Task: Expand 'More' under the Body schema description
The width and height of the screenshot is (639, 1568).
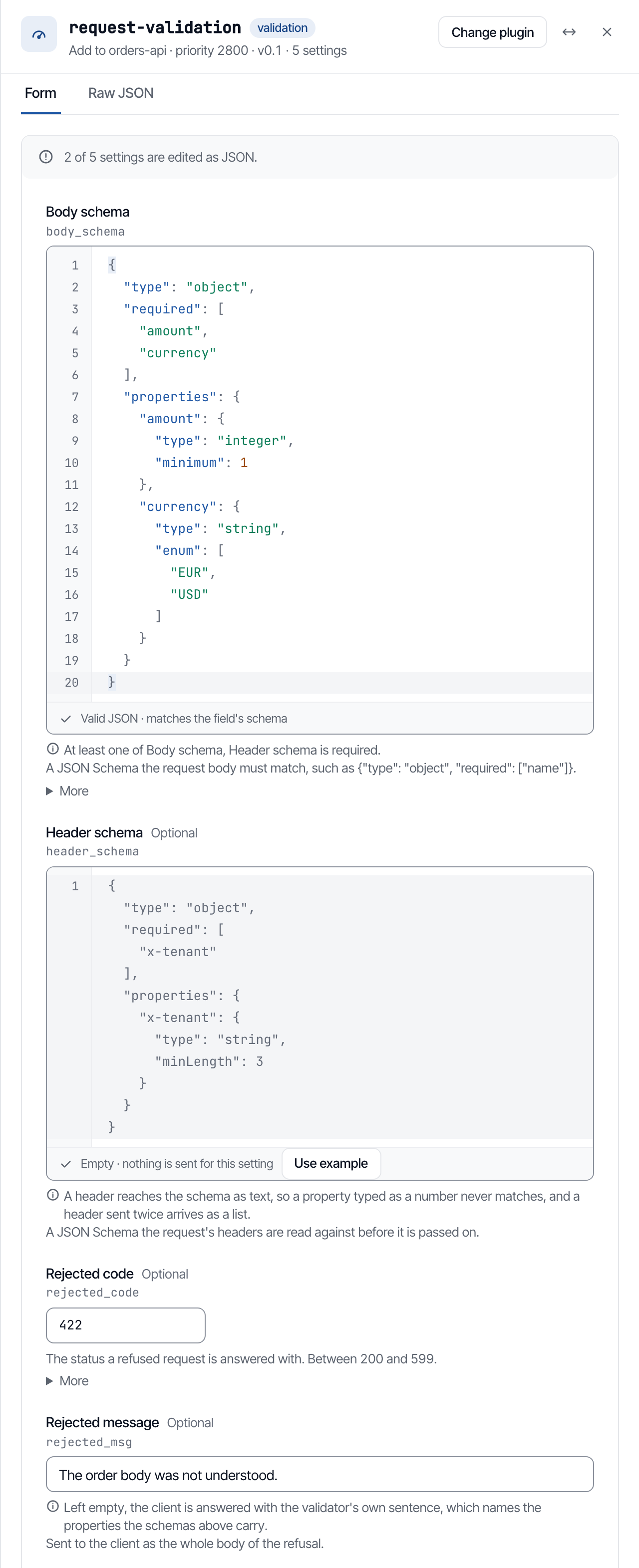Action: [67, 791]
